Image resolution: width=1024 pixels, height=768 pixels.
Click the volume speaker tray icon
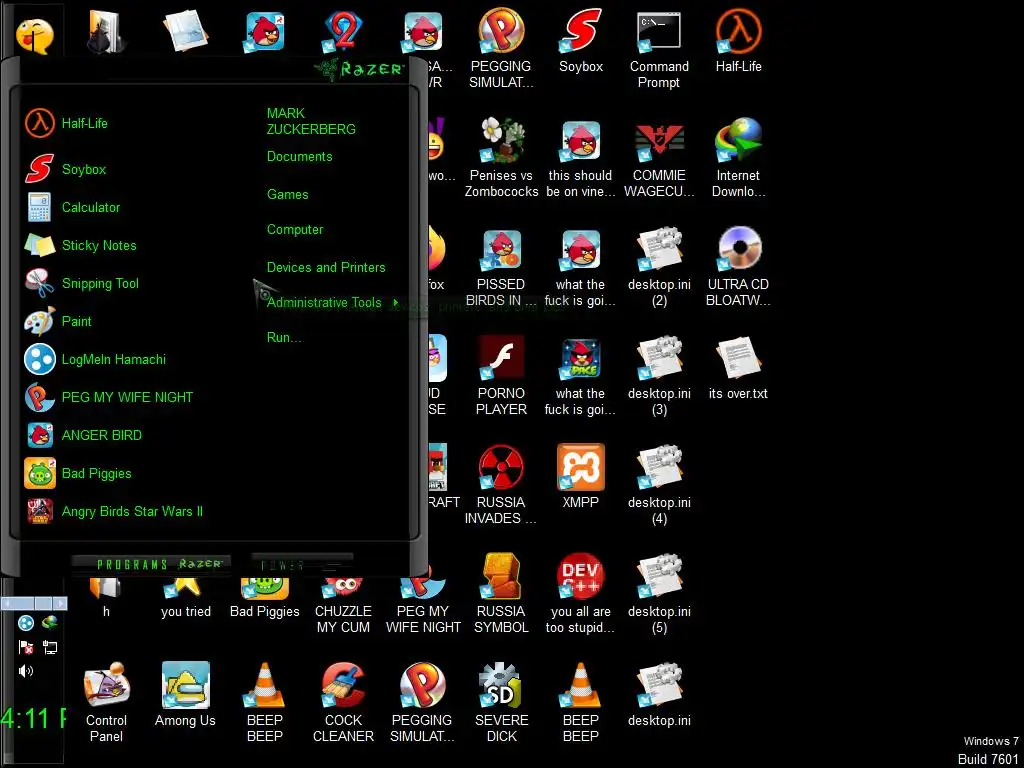tap(25, 671)
